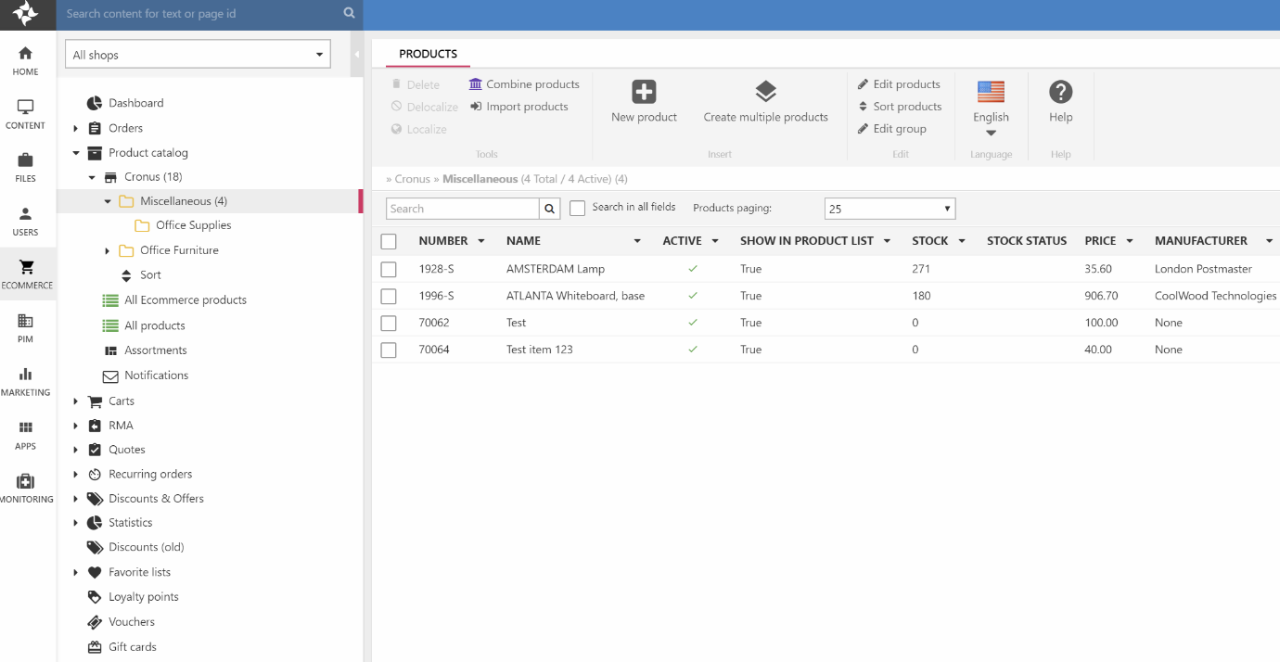Go to the PIM area icon
This screenshot has width=1280, height=662.
click(x=26, y=327)
